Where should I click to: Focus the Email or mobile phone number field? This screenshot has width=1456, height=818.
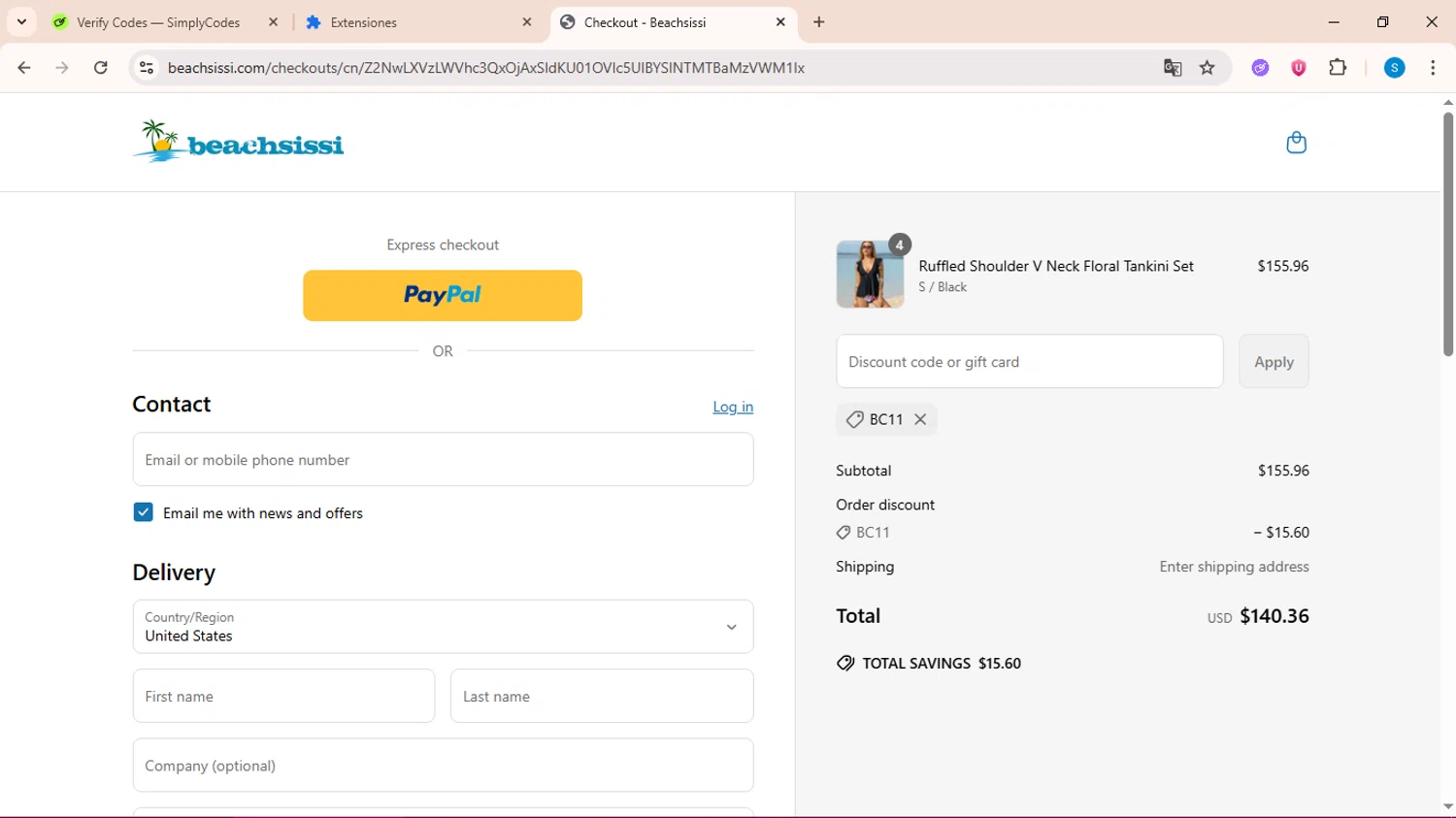pyautogui.click(x=443, y=459)
